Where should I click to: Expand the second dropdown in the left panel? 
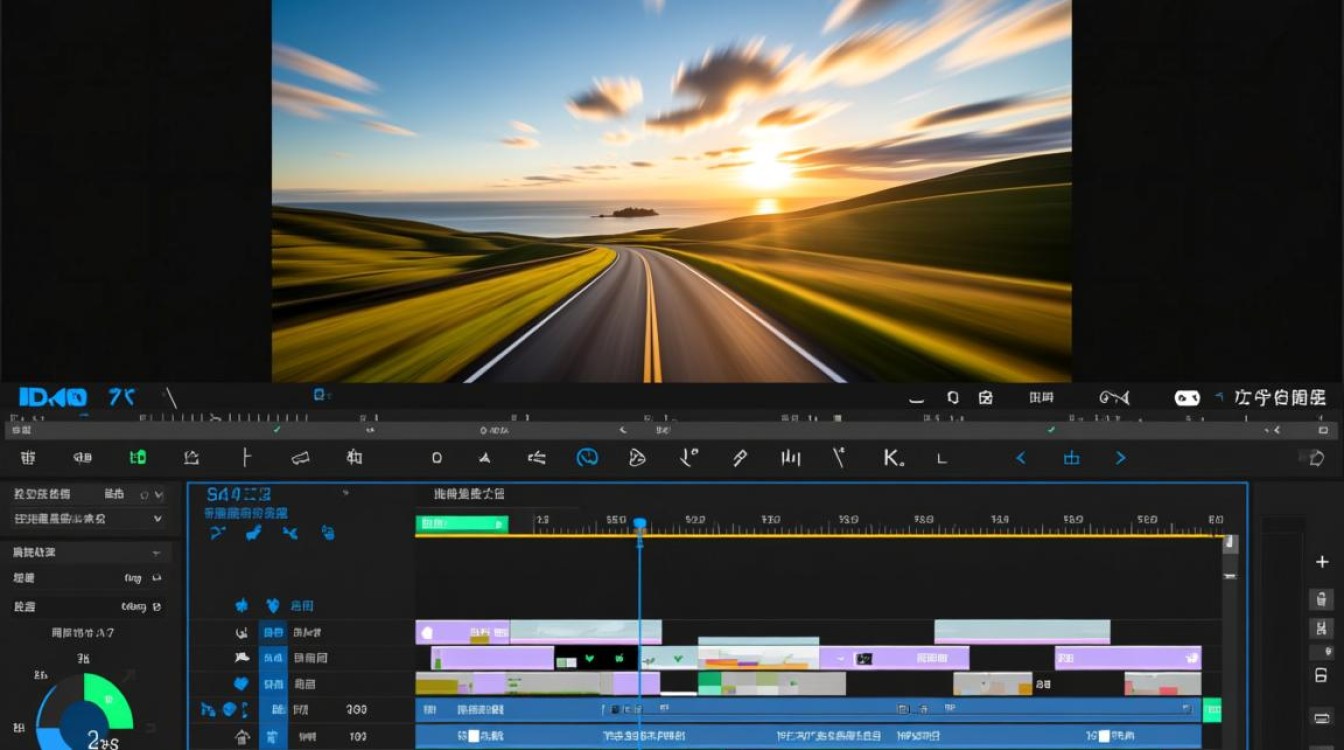(x=157, y=519)
